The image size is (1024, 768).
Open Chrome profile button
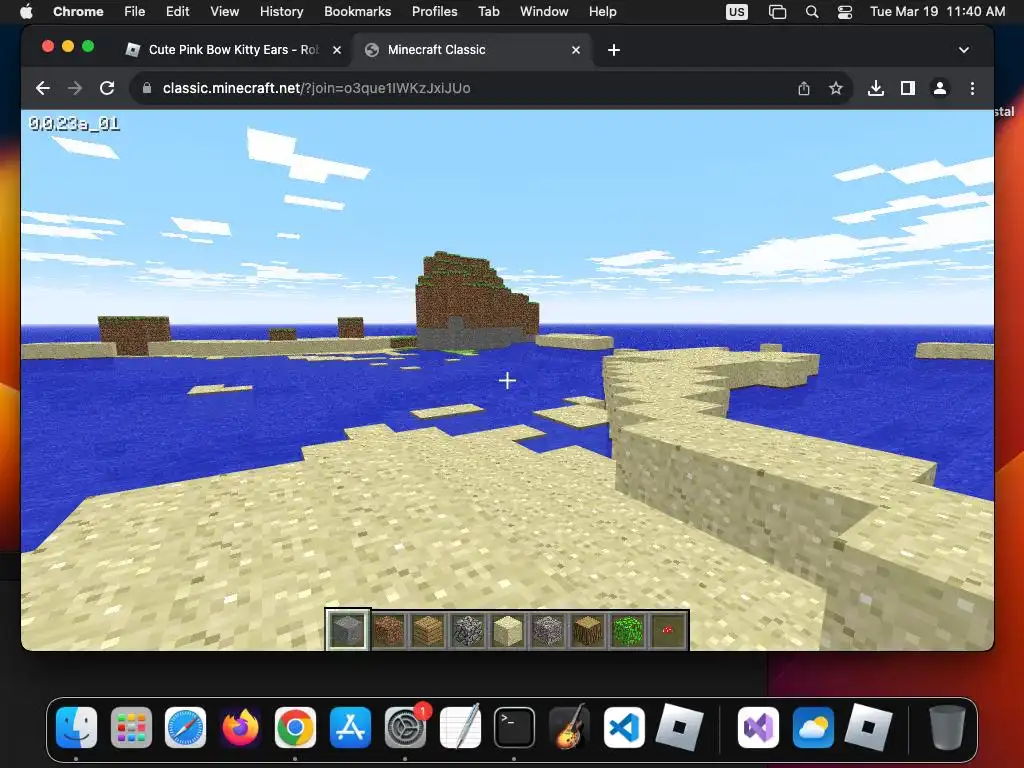tap(940, 88)
